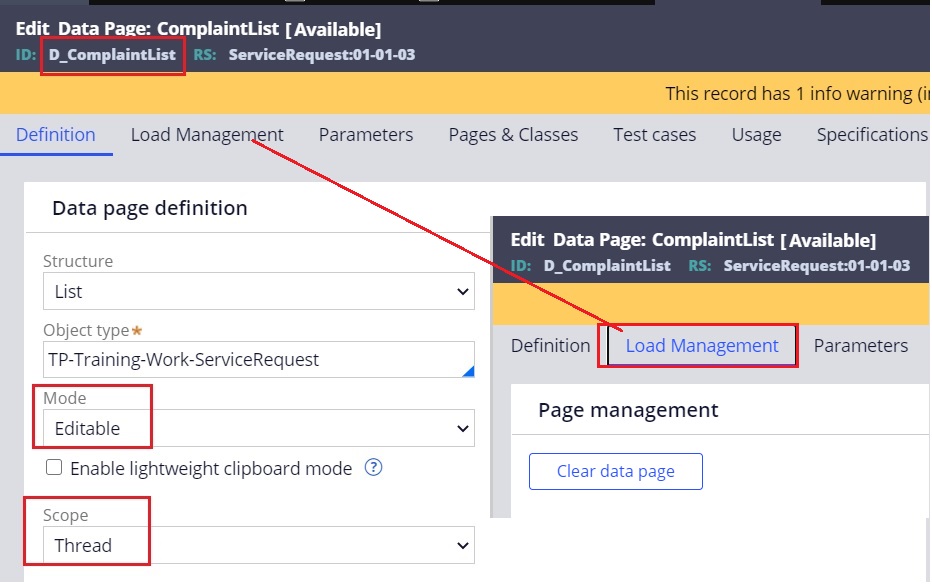Open Parameters in the foreground dialog
The image size is (932, 586).
coord(860,344)
